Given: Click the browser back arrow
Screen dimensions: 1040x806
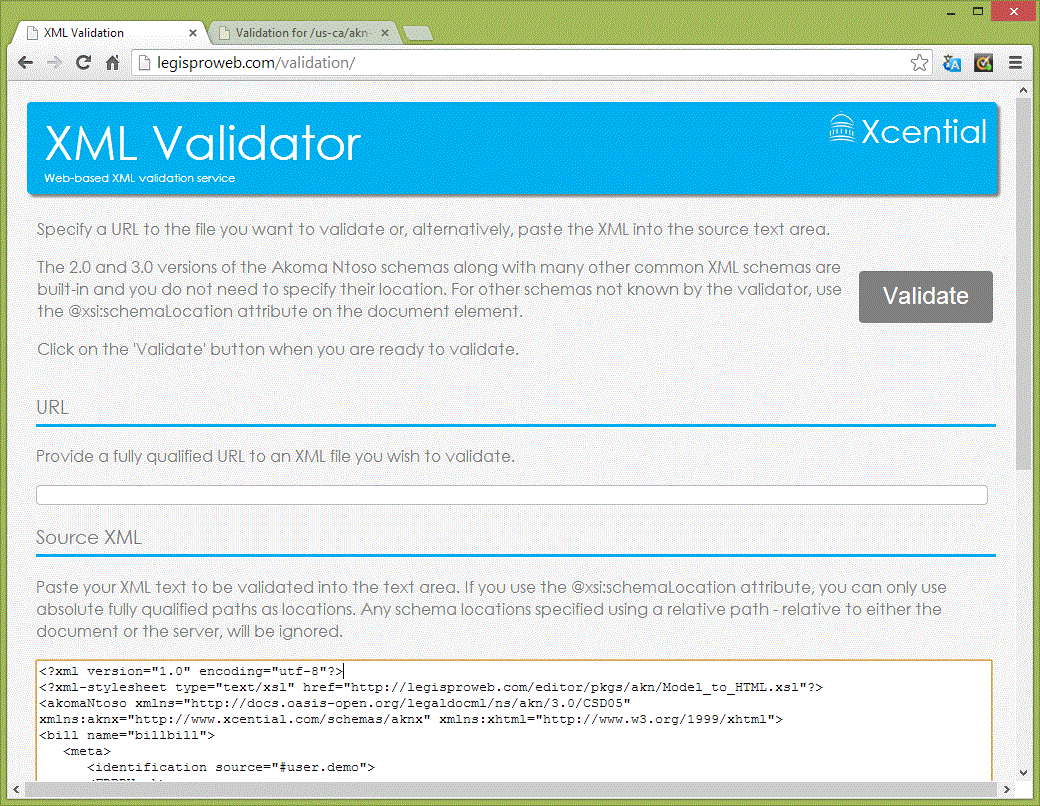Looking at the screenshot, I should [x=25, y=63].
